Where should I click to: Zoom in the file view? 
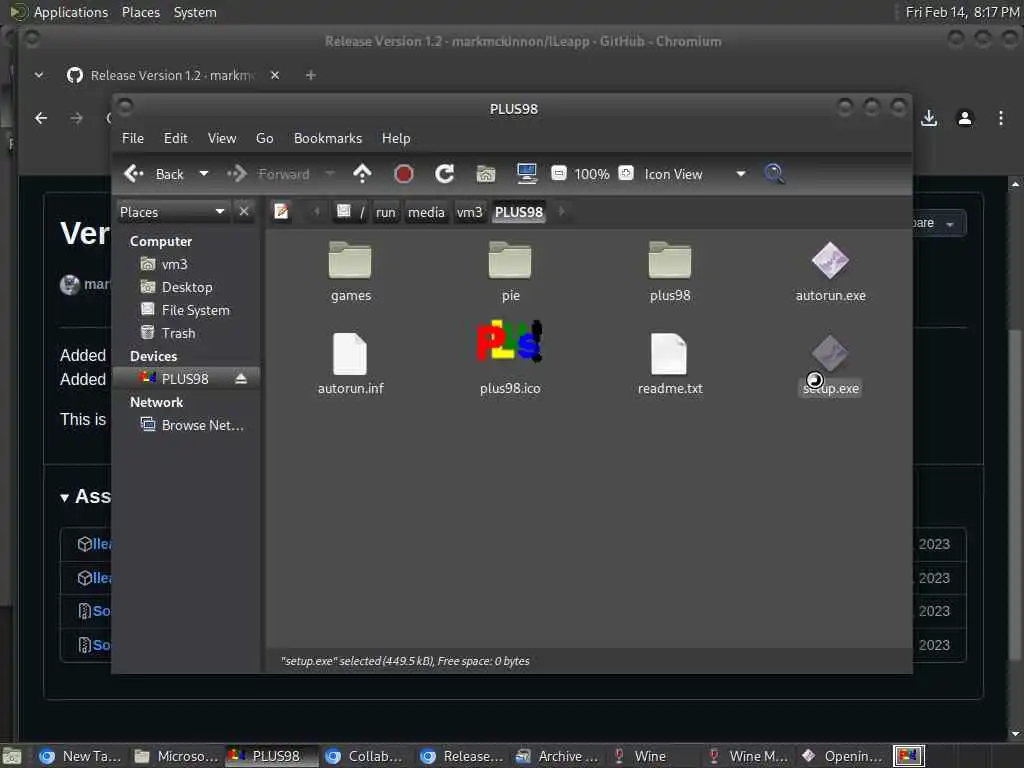[626, 173]
